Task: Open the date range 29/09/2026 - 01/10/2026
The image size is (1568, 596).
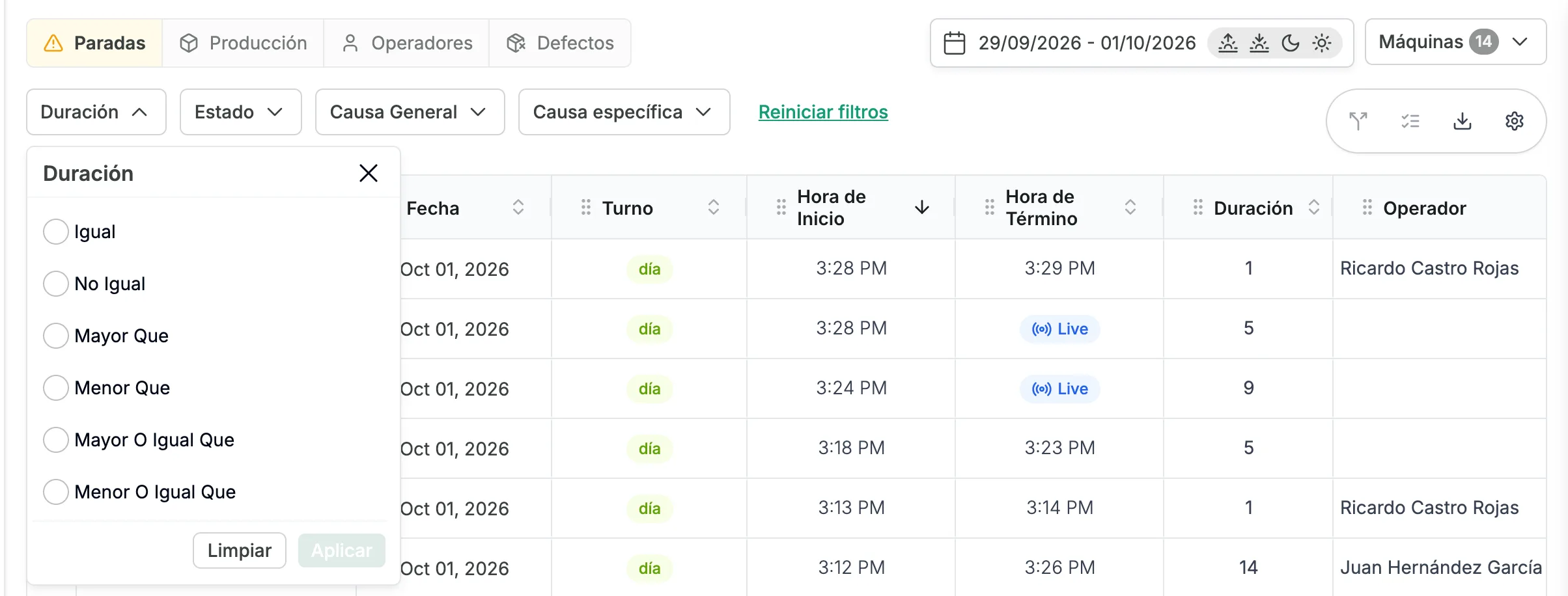Action: pyautogui.click(x=1087, y=43)
